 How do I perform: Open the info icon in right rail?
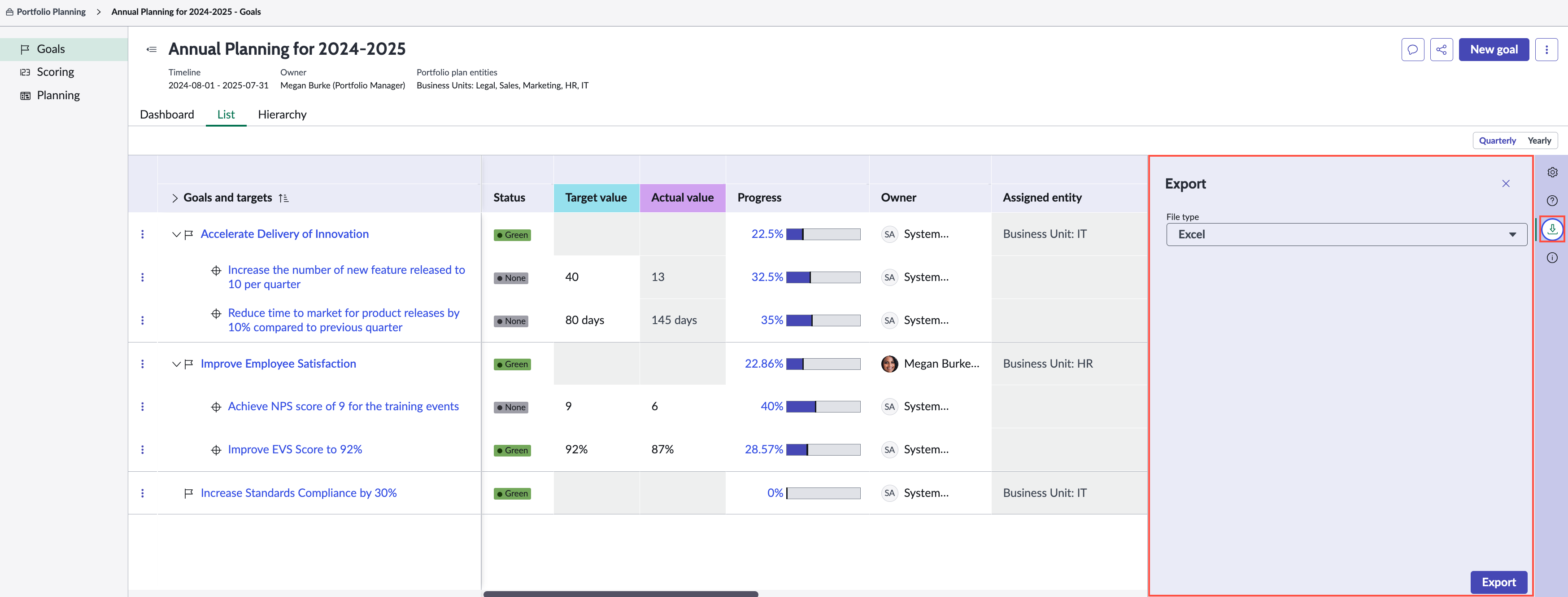pos(1552,258)
